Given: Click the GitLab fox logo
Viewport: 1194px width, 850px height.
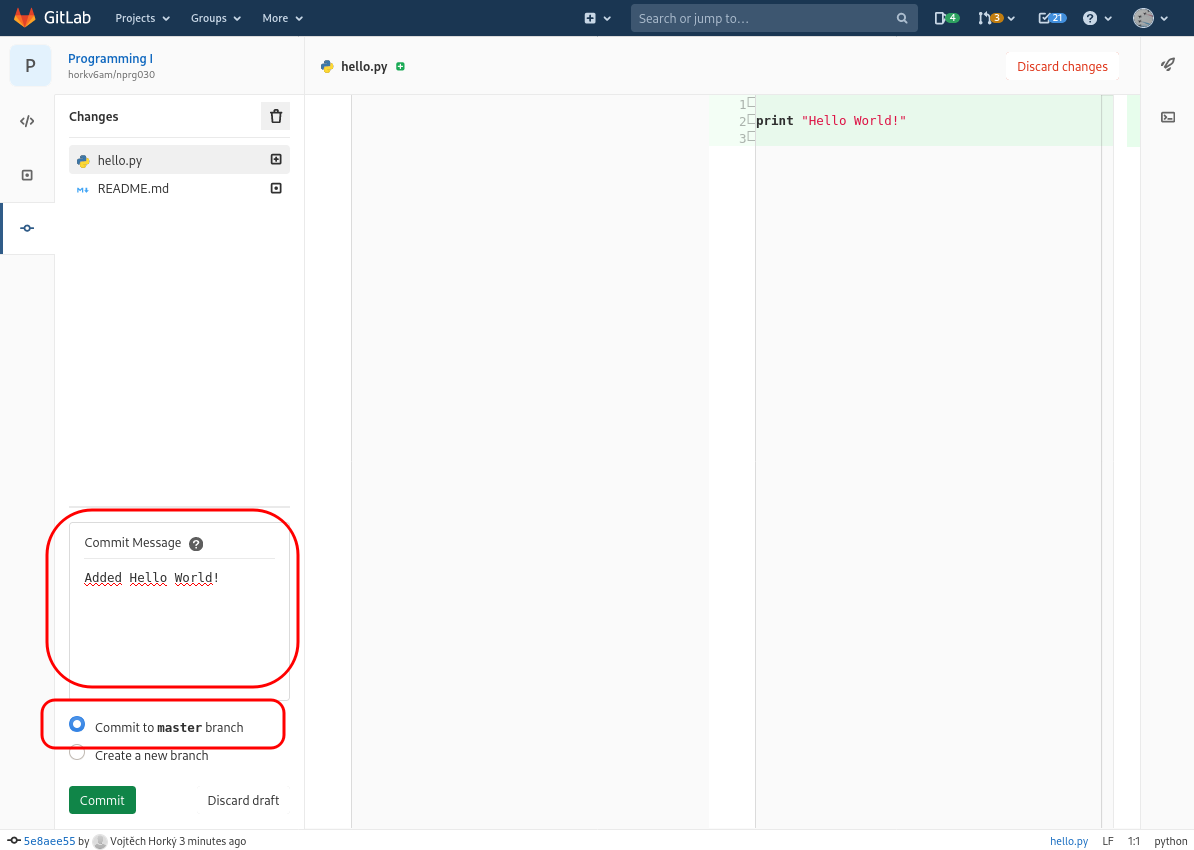Looking at the screenshot, I should pos(24,18).
